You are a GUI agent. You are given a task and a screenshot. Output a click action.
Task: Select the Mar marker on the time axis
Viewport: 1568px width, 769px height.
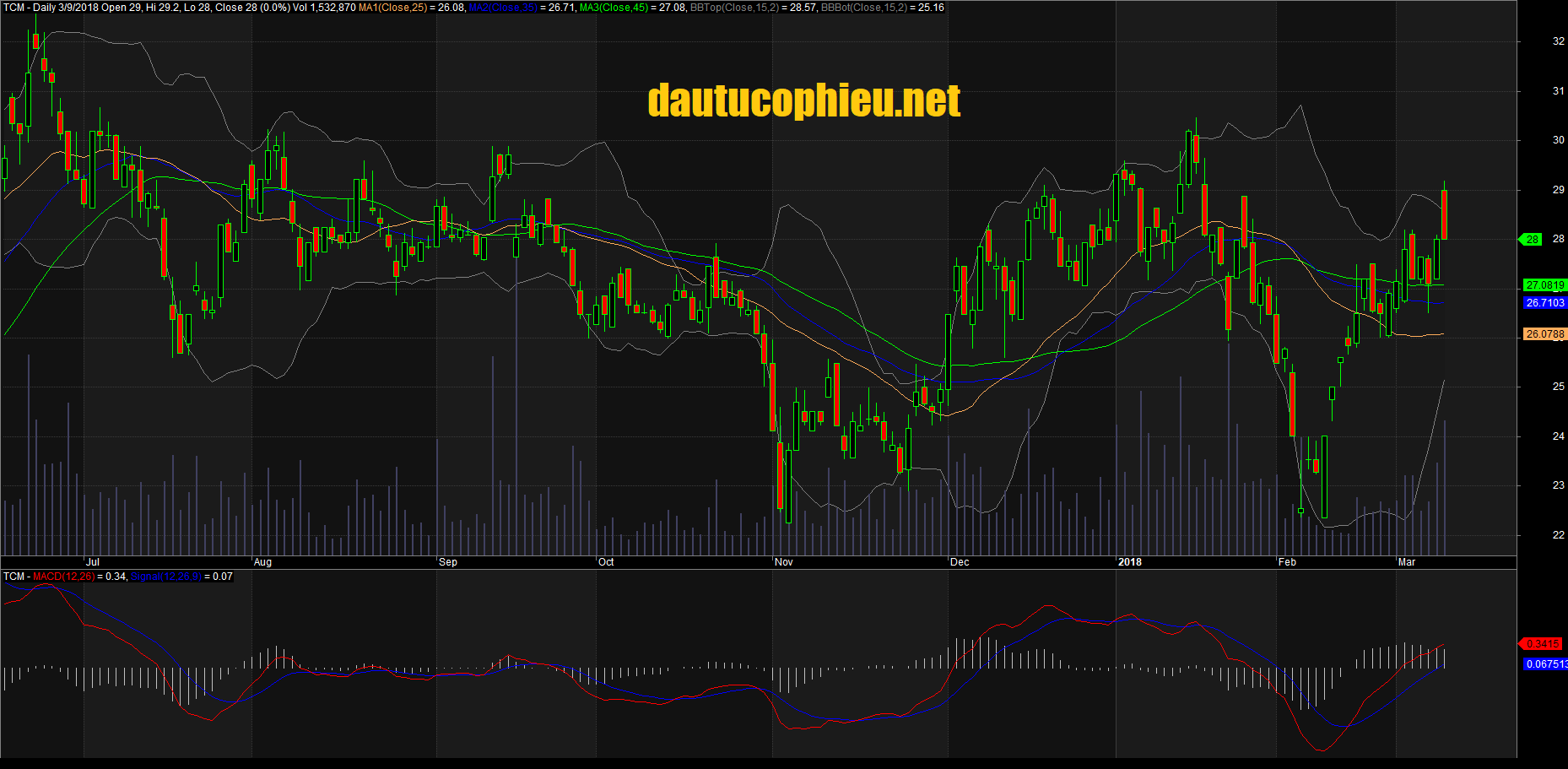(1407, 562)
